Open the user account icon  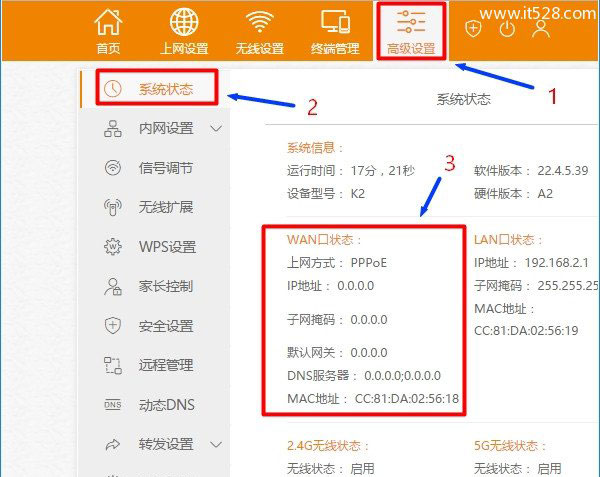[x=541, y=28]
